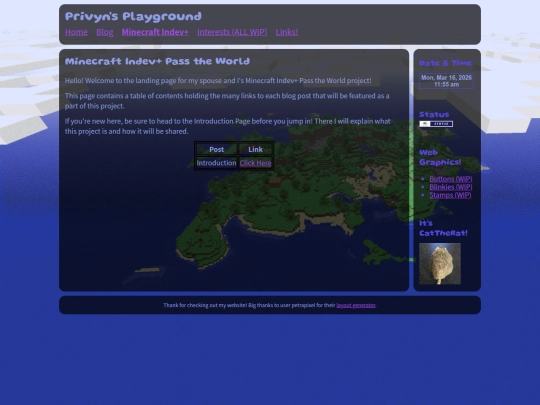Open Blinkies (WIP) link
Image resolution: width=540 pixels, height=405 pixels.
(x=450, y=187)
